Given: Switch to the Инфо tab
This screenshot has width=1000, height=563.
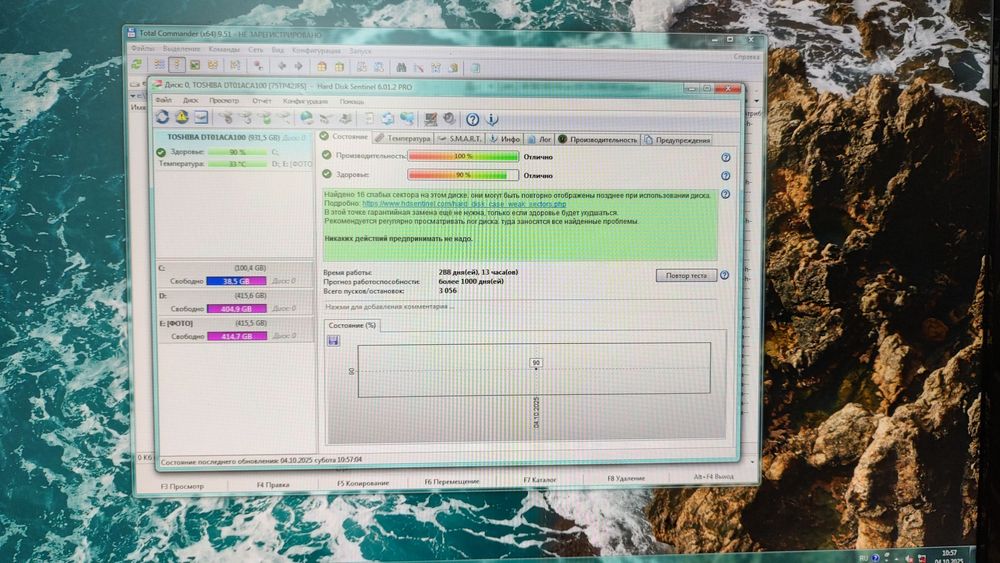Looking at the screenshot, I should (x=504, y=138).
